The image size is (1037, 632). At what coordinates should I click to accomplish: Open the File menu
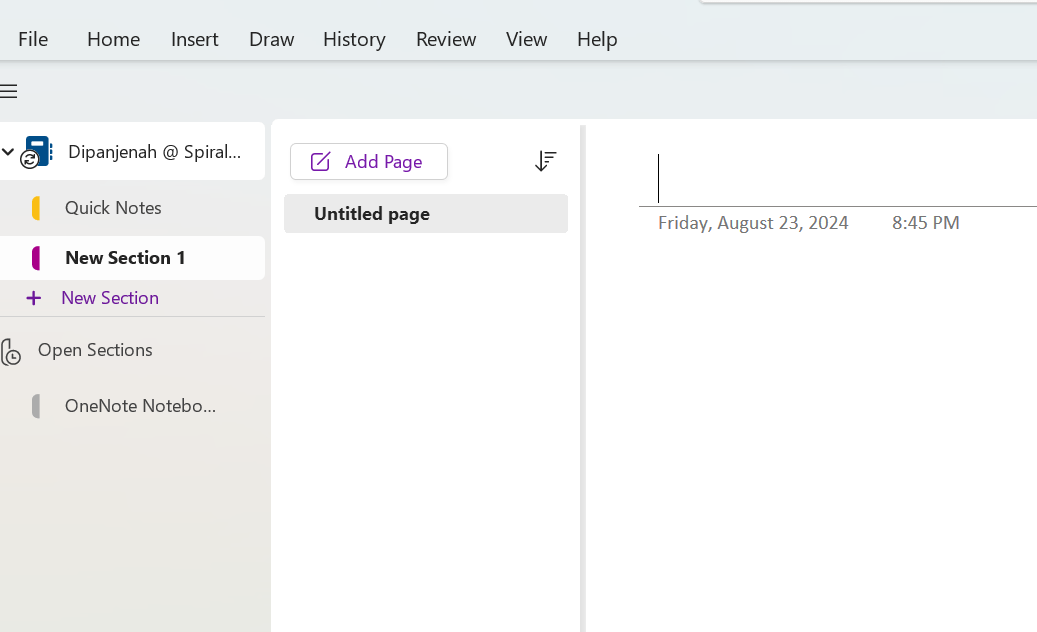click(33, 40)
